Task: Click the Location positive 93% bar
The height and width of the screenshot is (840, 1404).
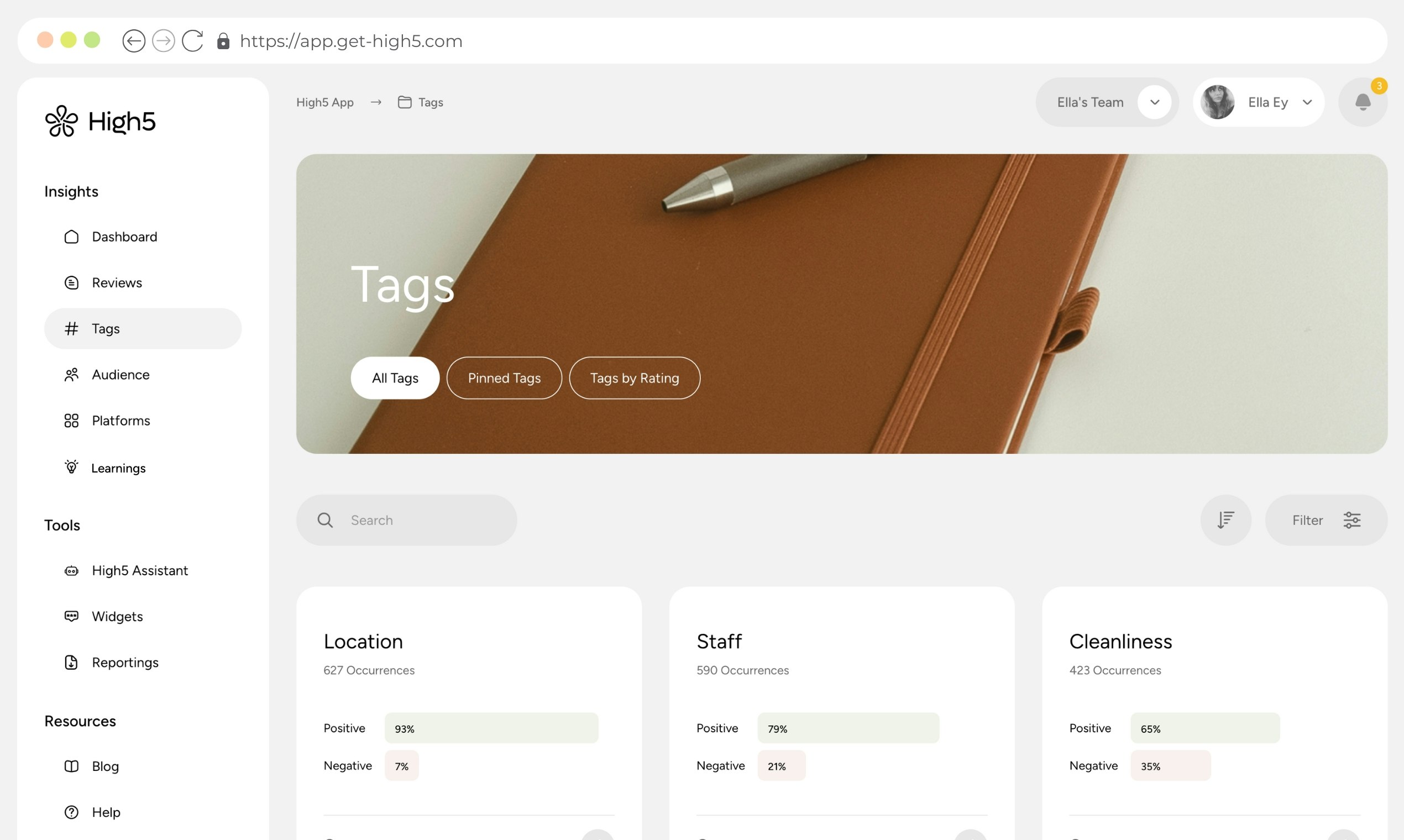Action: click(x=491, y=728)
